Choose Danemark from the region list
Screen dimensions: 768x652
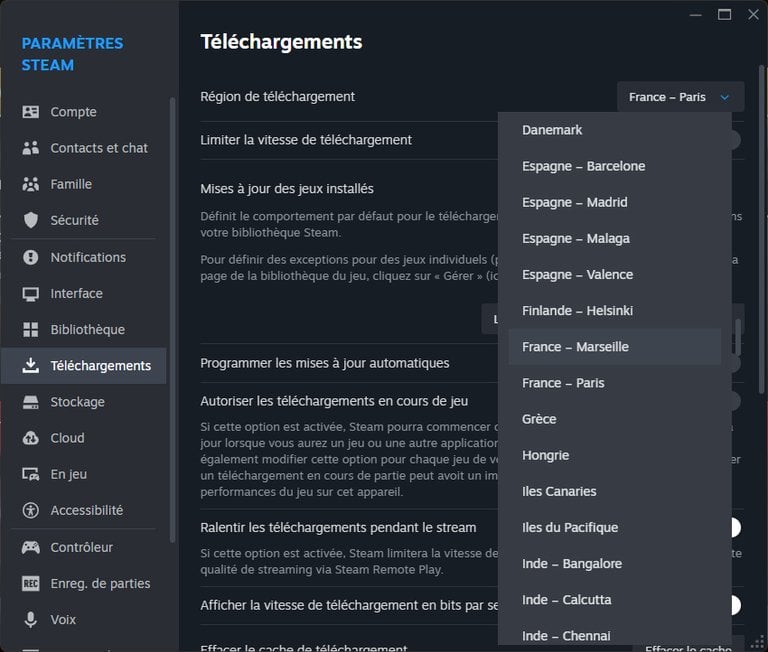click(615, 130)
